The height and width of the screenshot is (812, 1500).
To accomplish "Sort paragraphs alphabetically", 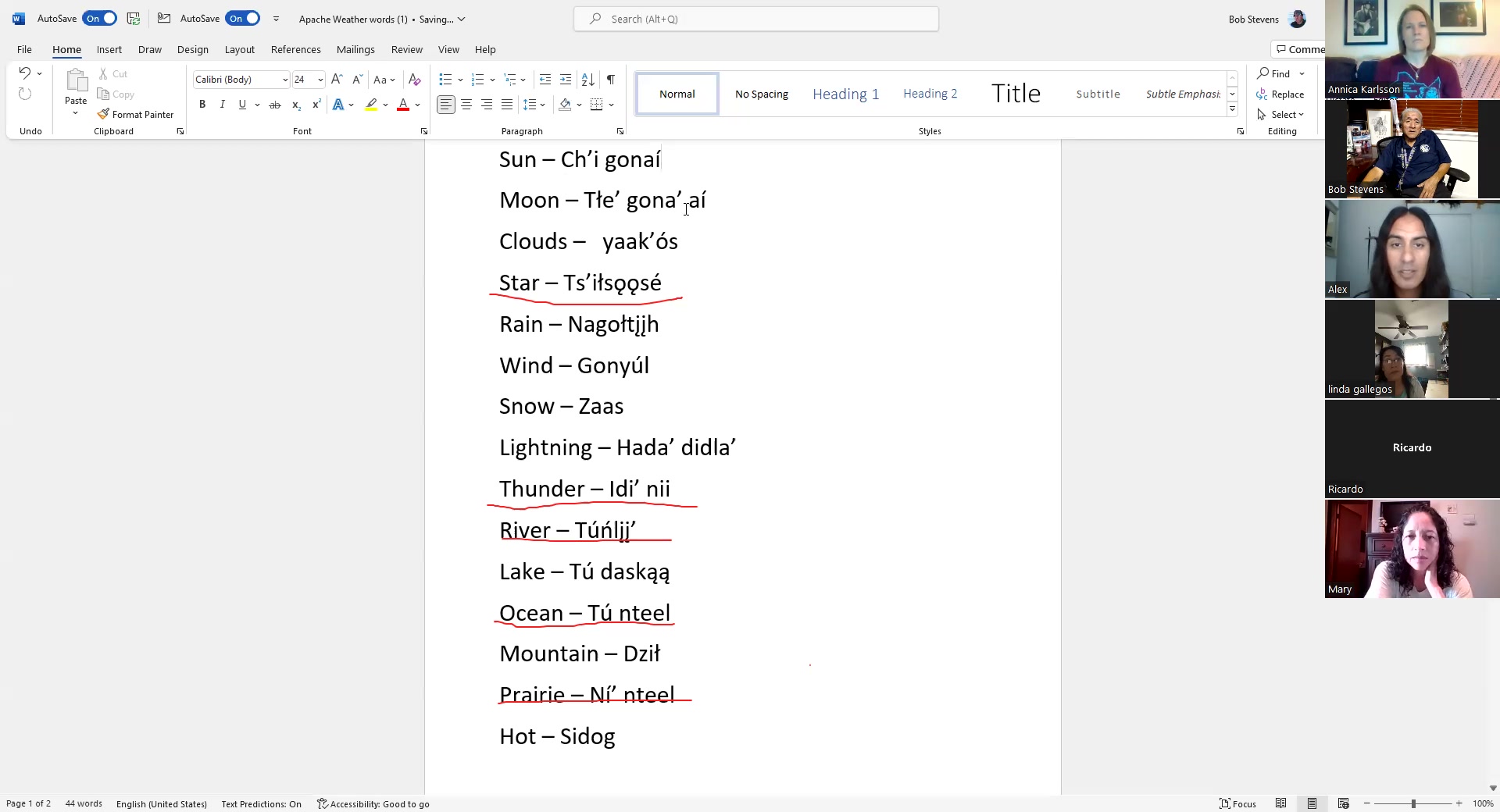I will click(588, 80).
